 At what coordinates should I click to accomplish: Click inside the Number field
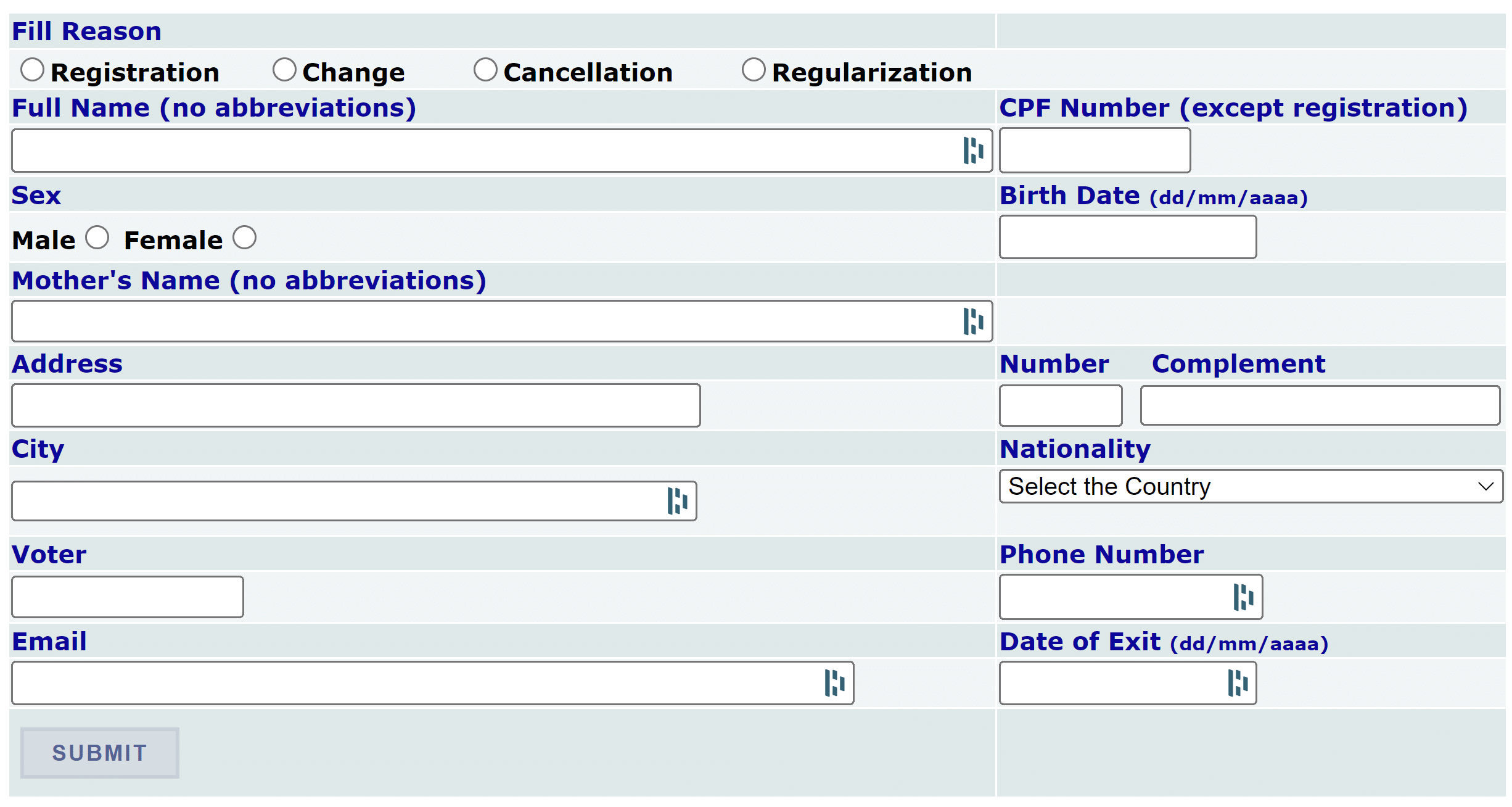[1060, 405]
